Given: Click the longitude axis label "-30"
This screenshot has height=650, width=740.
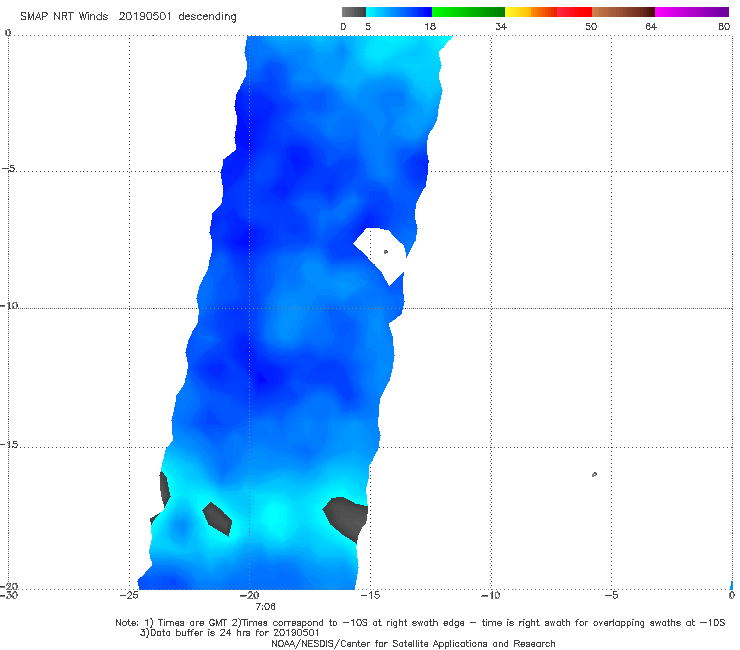Looking at the screenshot, I should [x=9, y=595].
